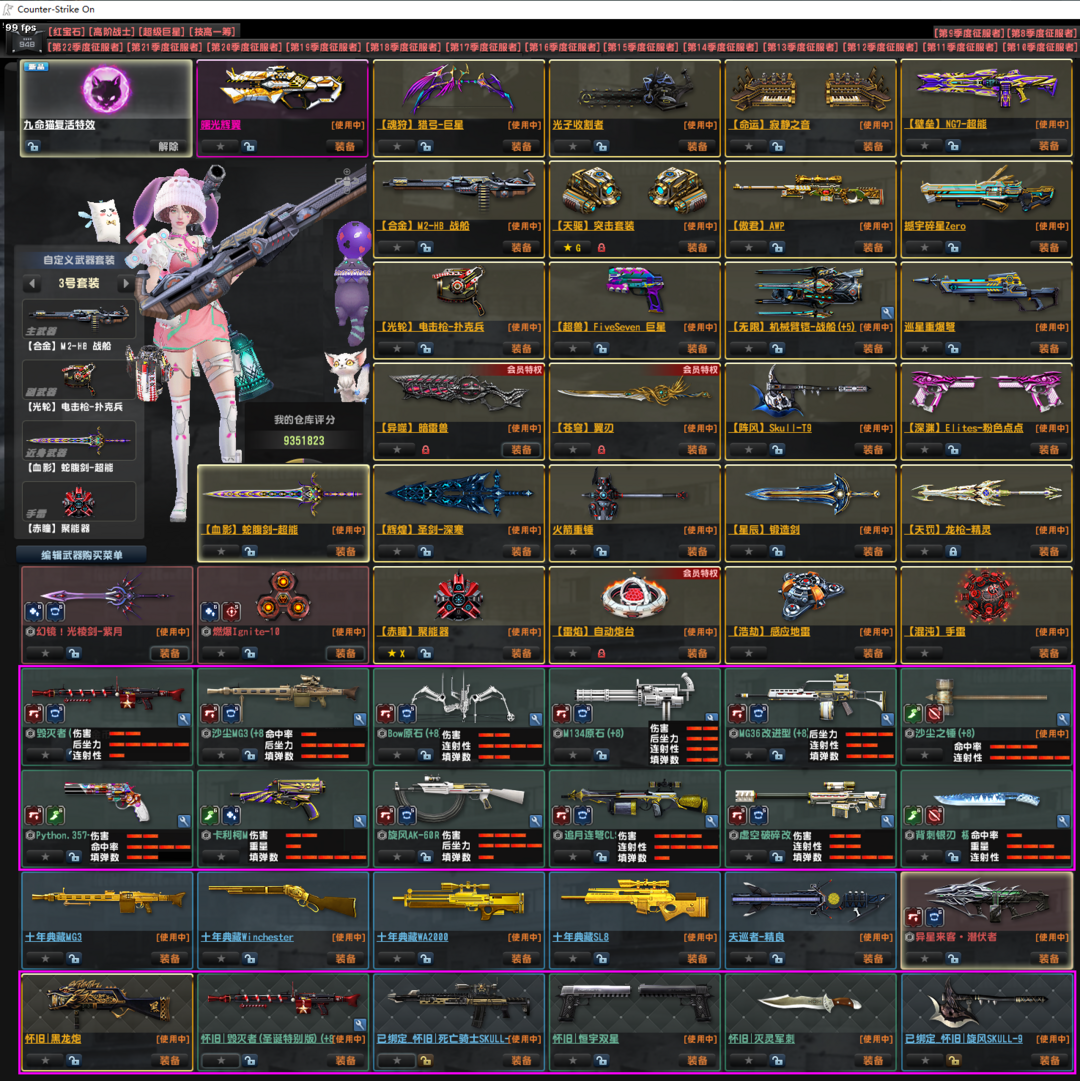Click 火箭重锤 weapon thumbnail
This screenshot has width=1080, height=1081.
coord(634,495)
